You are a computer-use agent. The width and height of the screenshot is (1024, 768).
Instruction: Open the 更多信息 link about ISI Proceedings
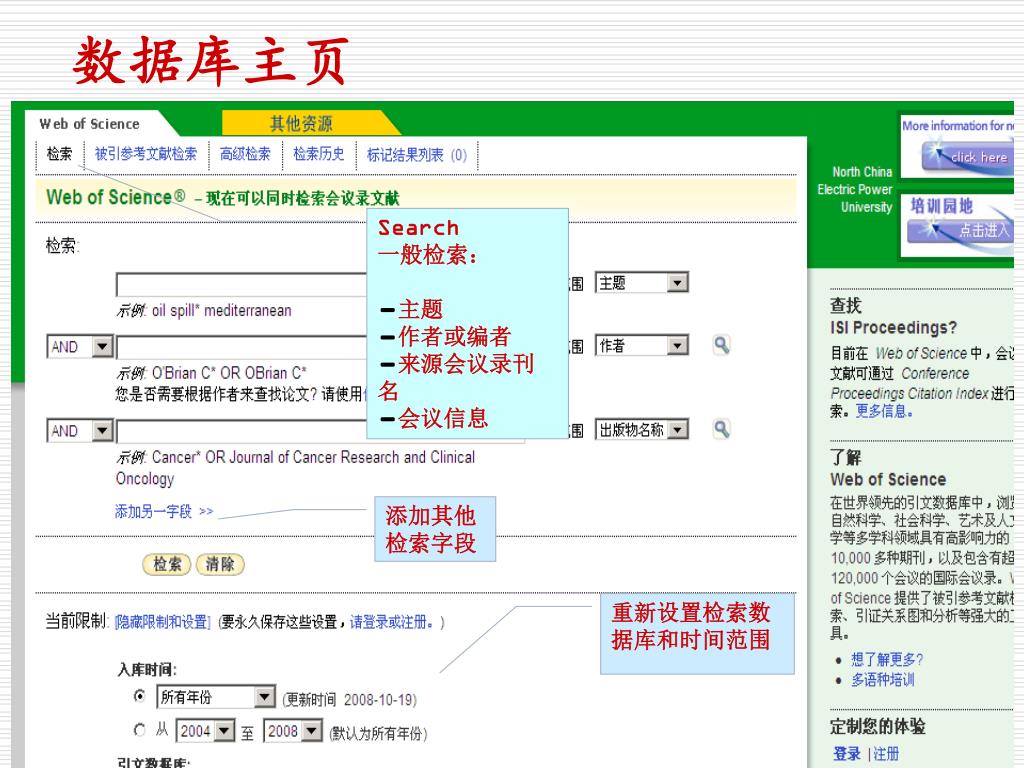(884, 411)
